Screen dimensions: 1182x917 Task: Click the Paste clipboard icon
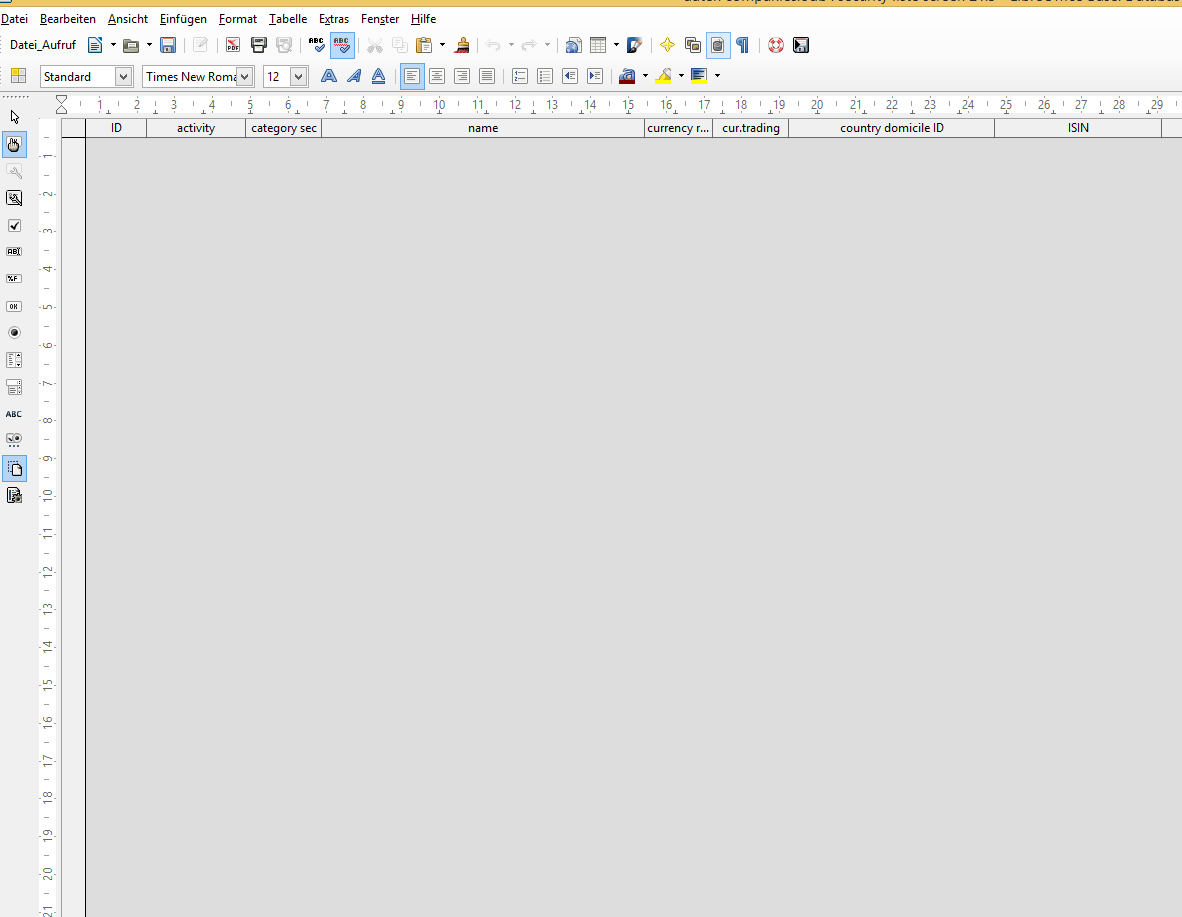[x=424, y=45]
